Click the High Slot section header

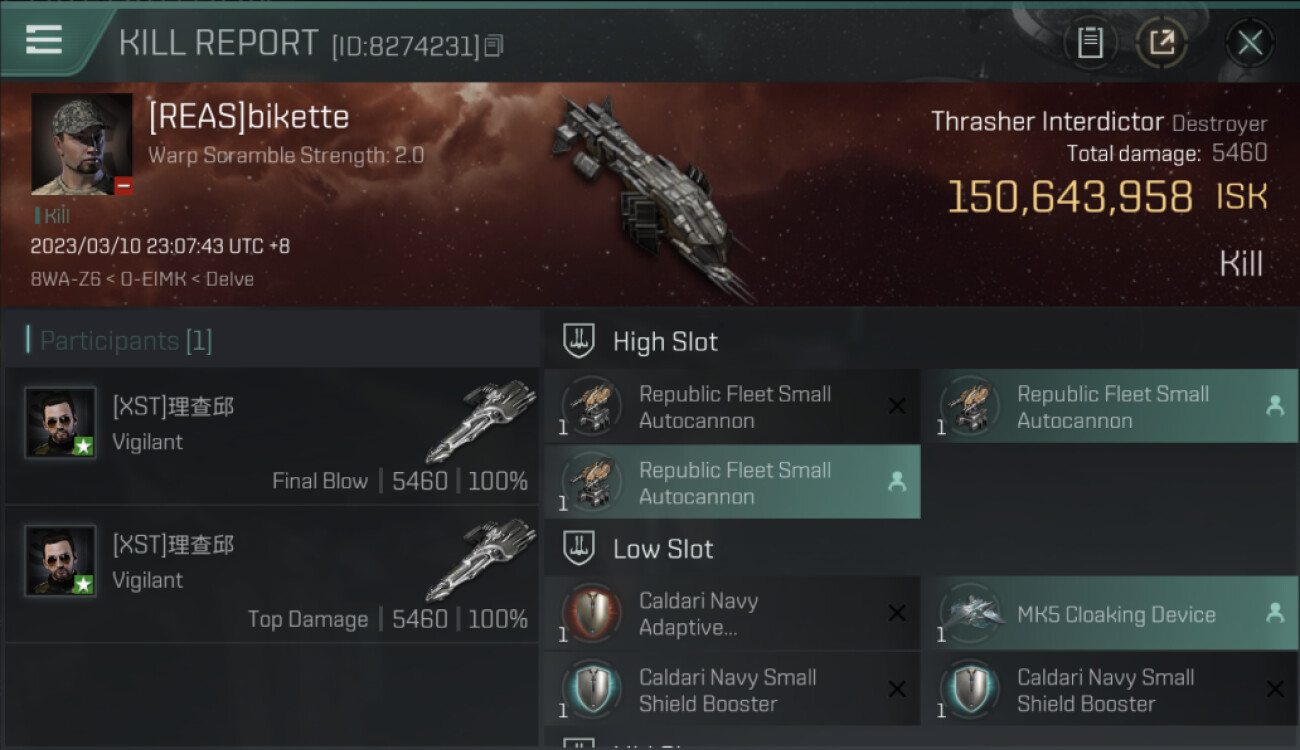[x=665, y=342]
